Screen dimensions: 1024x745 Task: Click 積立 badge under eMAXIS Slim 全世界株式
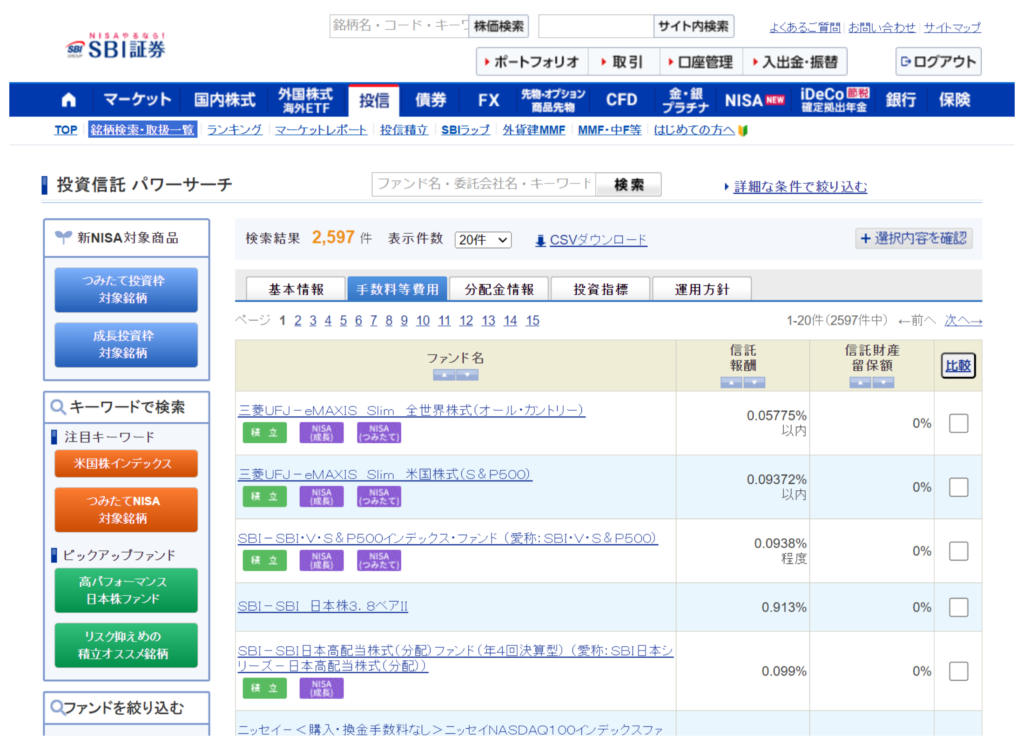coord(264,432)
